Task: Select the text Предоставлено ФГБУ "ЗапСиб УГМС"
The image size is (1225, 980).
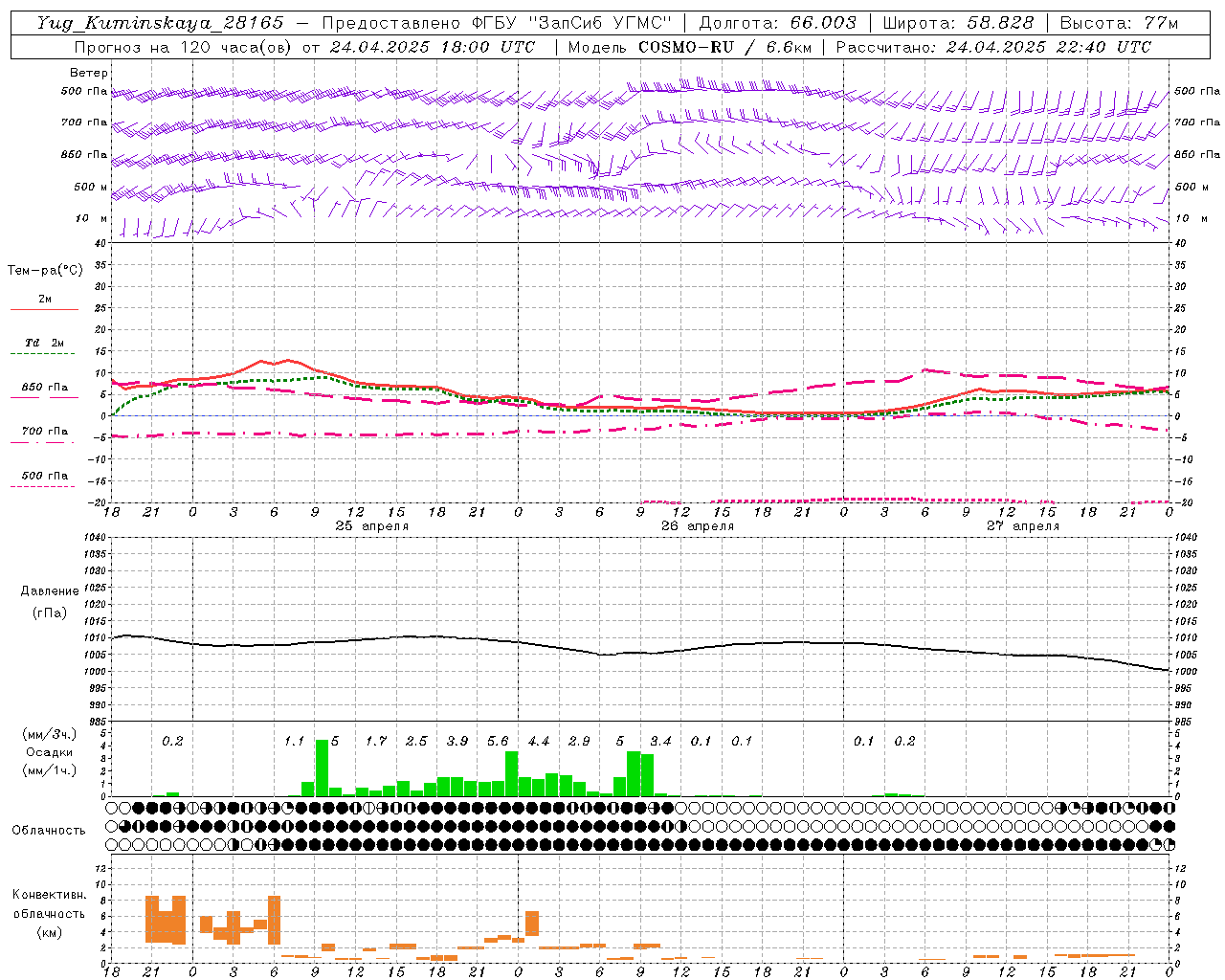Action: coord(497,23)
